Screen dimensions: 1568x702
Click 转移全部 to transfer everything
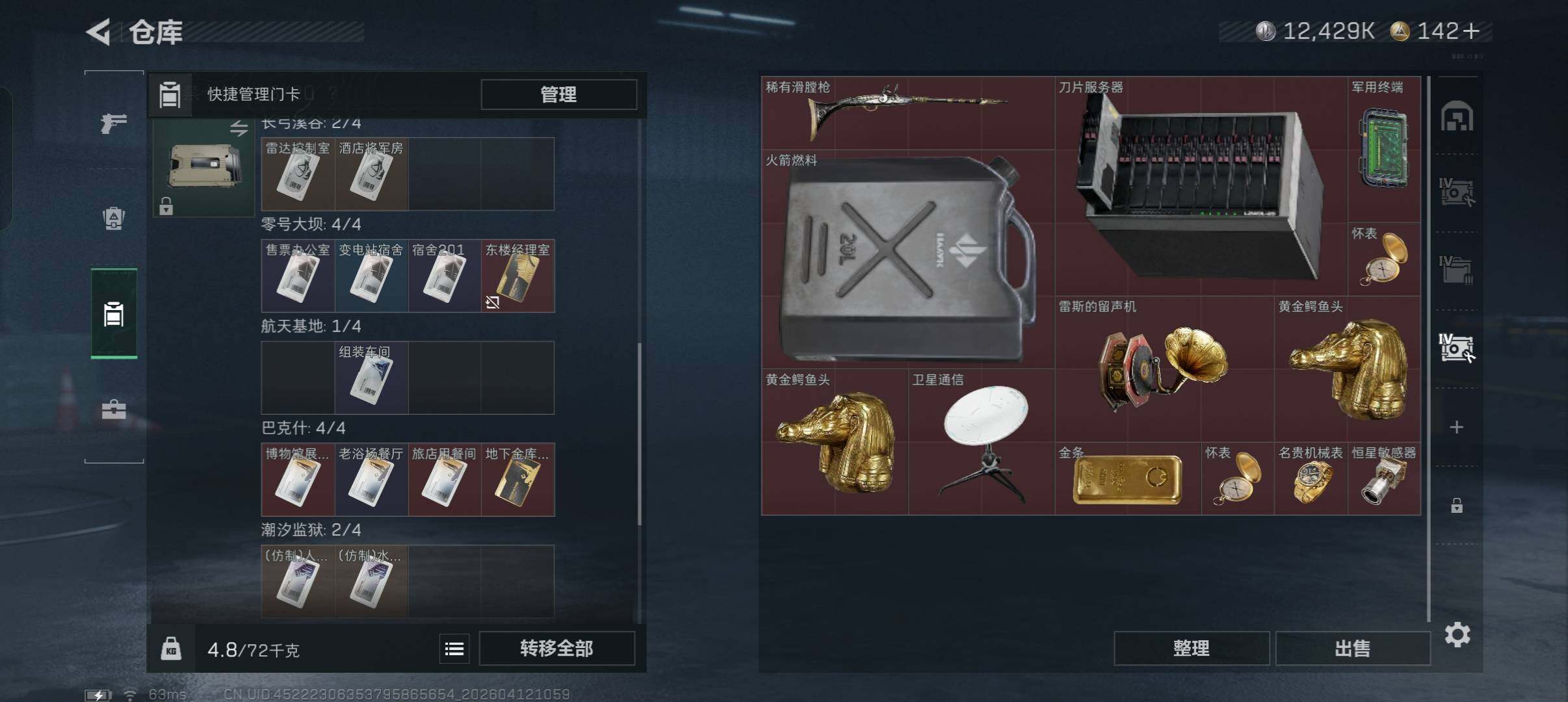tap(556, 649)
